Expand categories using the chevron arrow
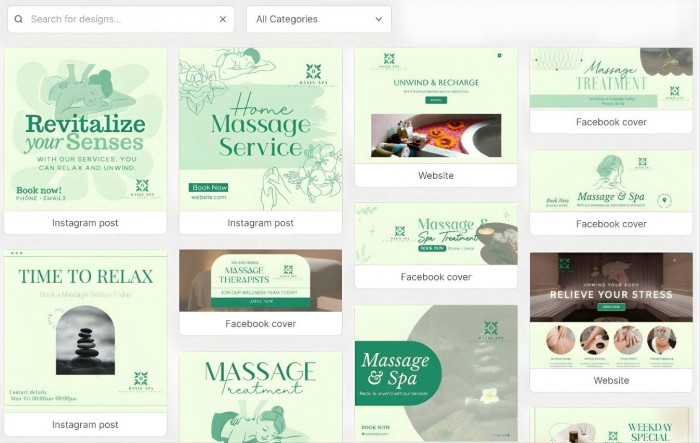 (x=379, y=19)
